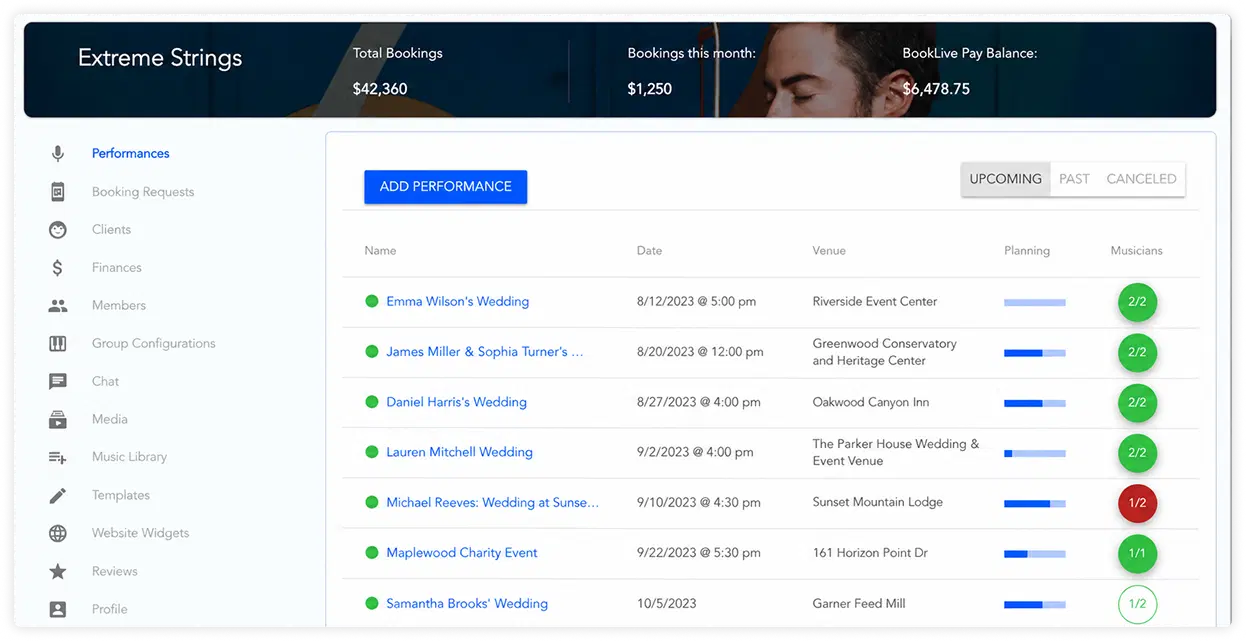Switch to the Upcoming performances tab
The image size is (1246, 641).
[x=1006, y=179]
